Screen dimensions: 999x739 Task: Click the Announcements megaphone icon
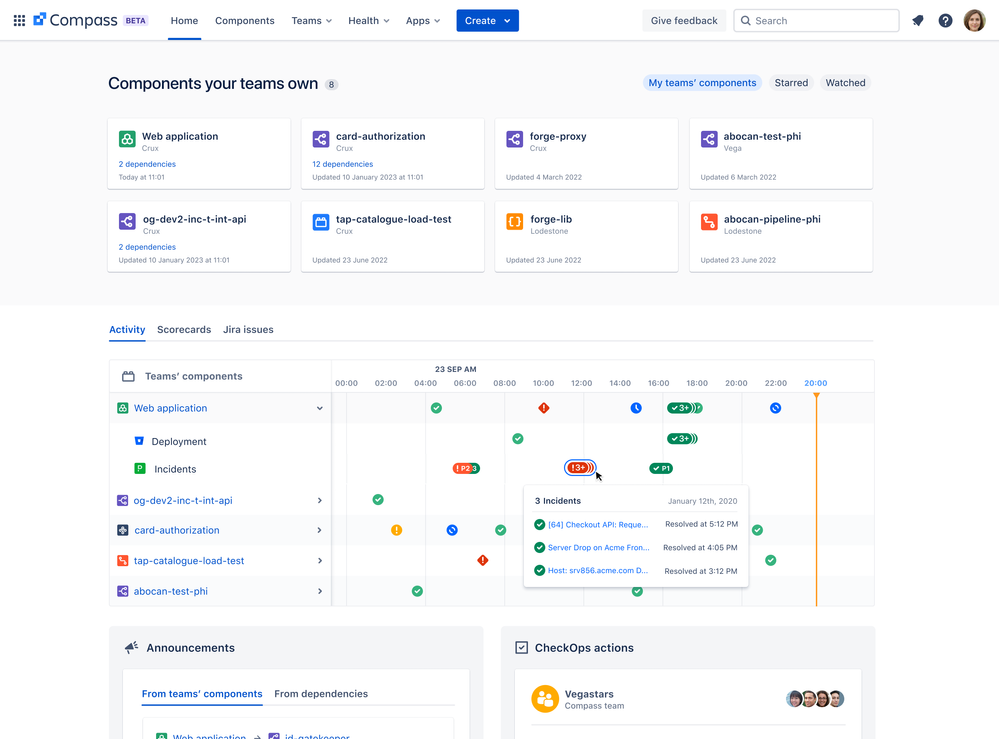tap(131, 647)
